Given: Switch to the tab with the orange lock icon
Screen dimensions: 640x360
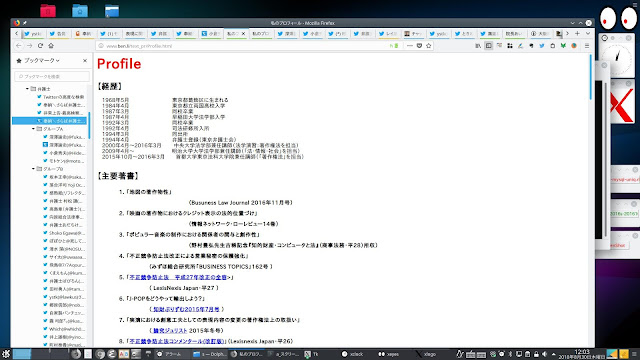Looking at the screenshot, I should [84, 33].
